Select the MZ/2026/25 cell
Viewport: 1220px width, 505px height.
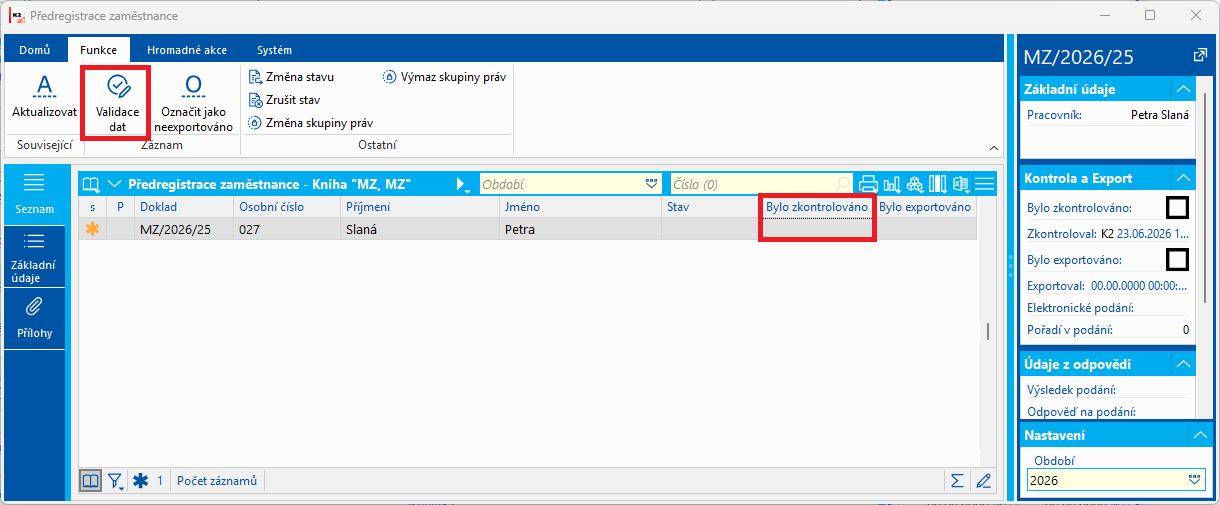pos(184,229)
